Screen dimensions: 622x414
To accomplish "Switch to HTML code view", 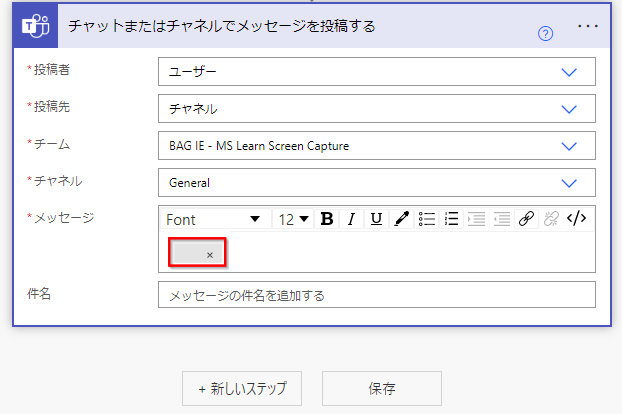I will click(577, 218).
